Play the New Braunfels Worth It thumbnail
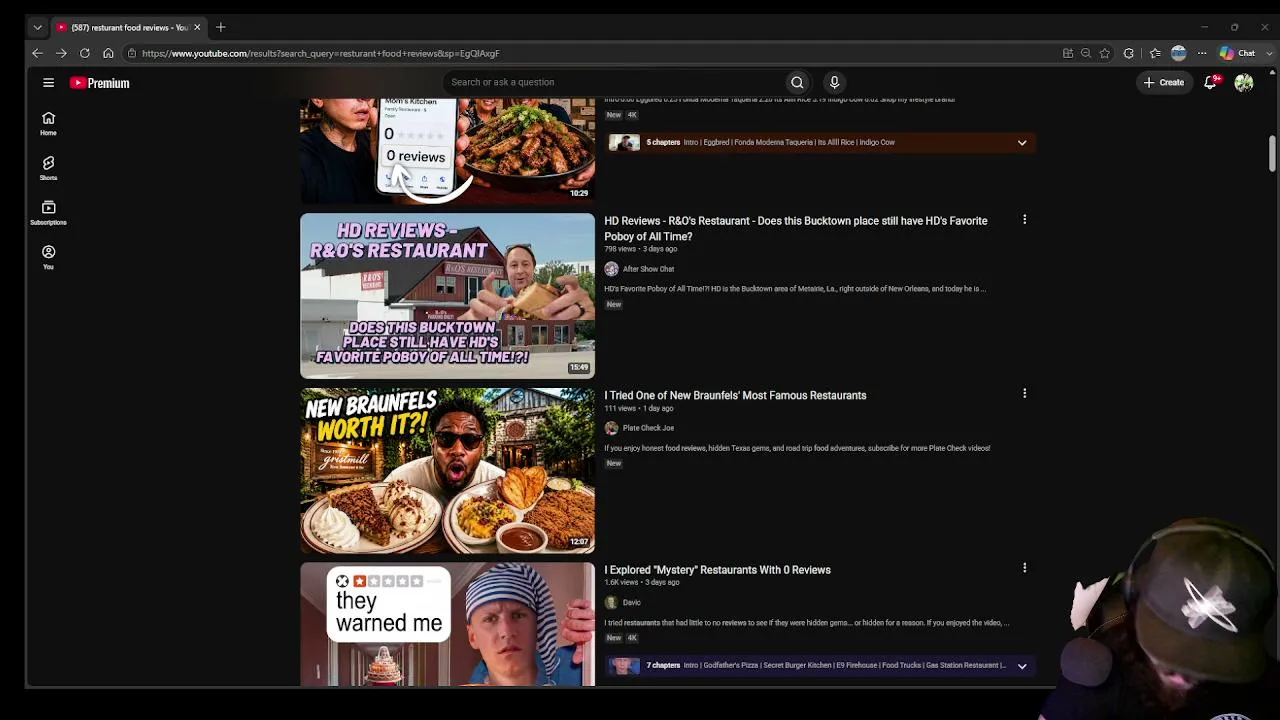This screenshot has width=1280, height=720. click(447, 471)
